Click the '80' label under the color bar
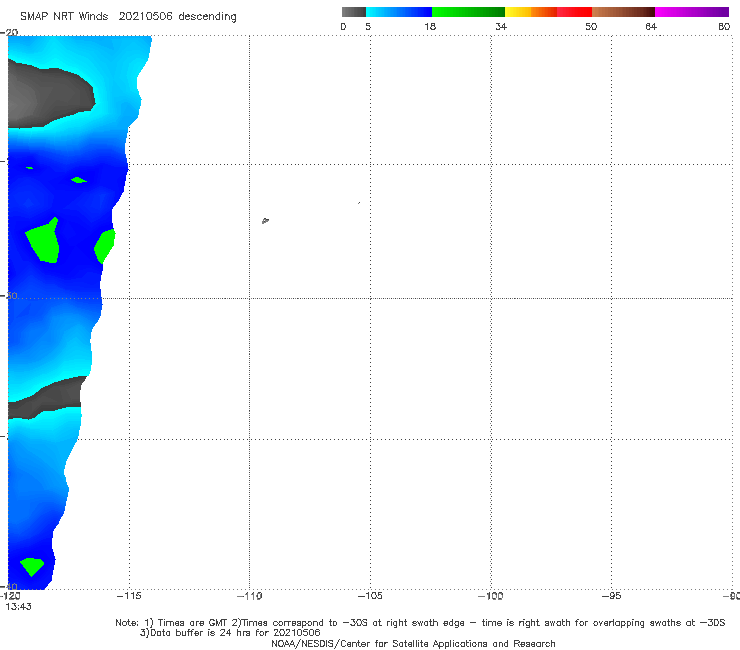 point(724,27)
